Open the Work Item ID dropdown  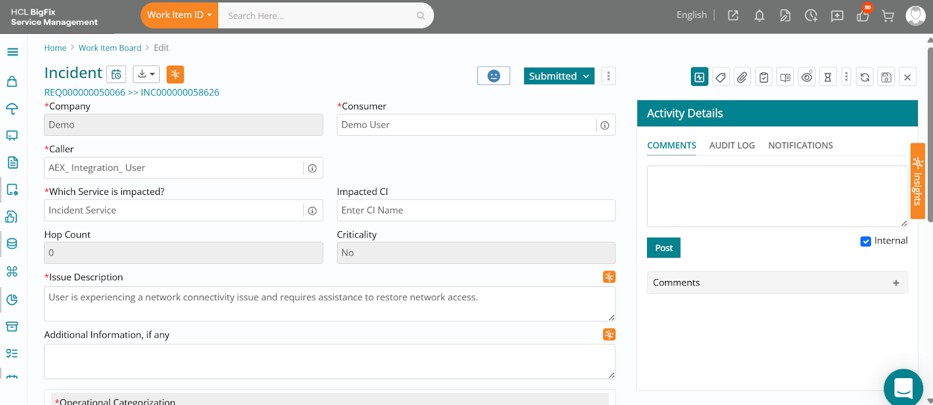[179, 15]
